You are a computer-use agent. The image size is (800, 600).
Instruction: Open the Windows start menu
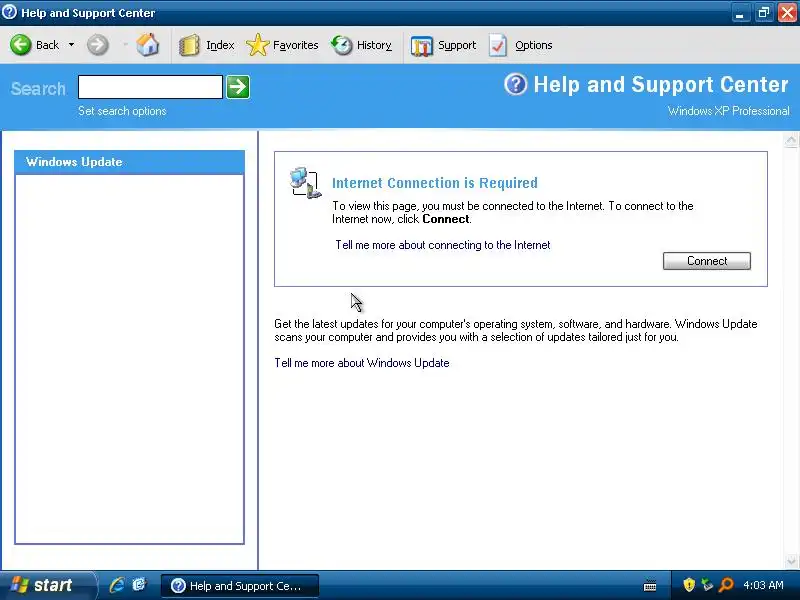point(47,585)
